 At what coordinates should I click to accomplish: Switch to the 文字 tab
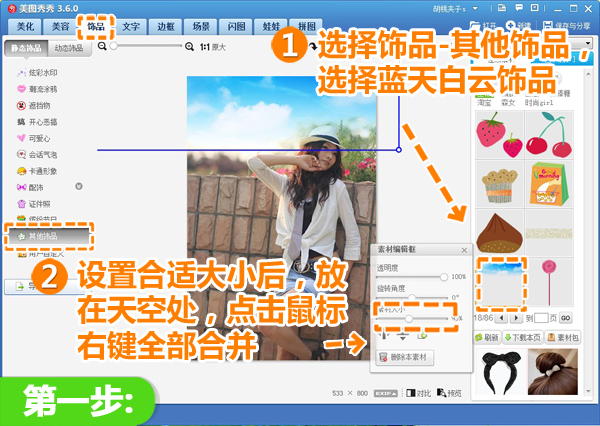pyautogui.click(x=131, y=27)
